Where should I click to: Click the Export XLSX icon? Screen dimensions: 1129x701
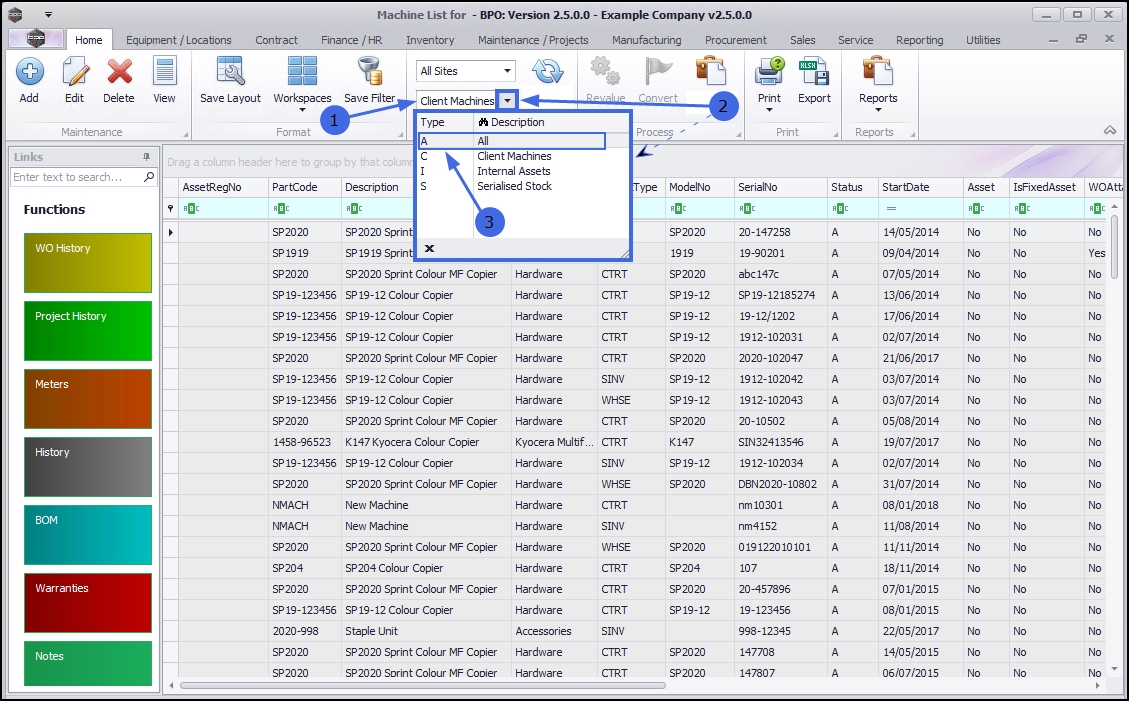click(814, 73)
